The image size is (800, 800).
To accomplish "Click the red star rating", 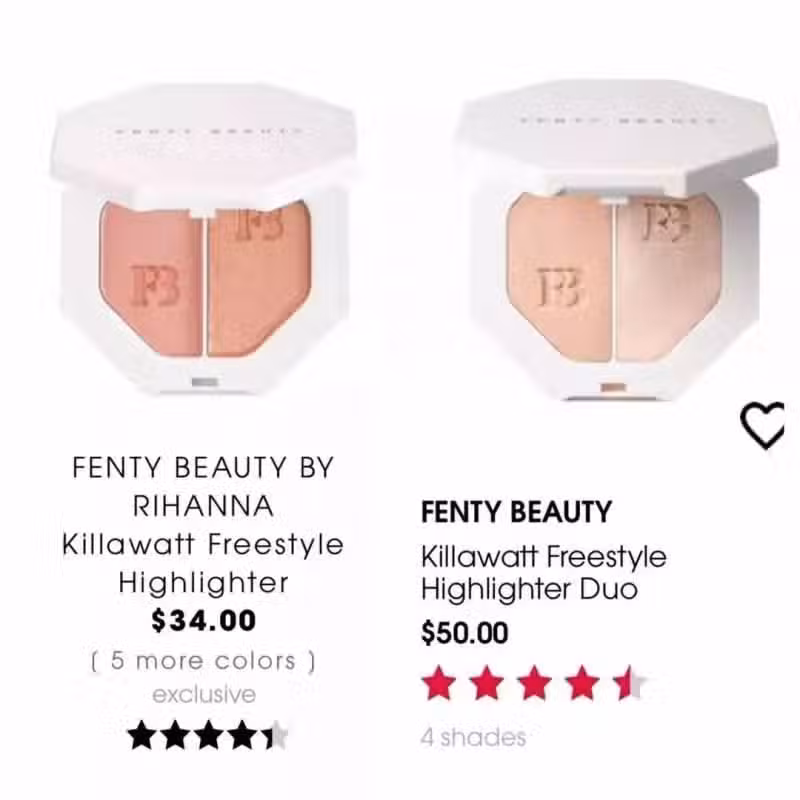I will click(x=534, y=683).
